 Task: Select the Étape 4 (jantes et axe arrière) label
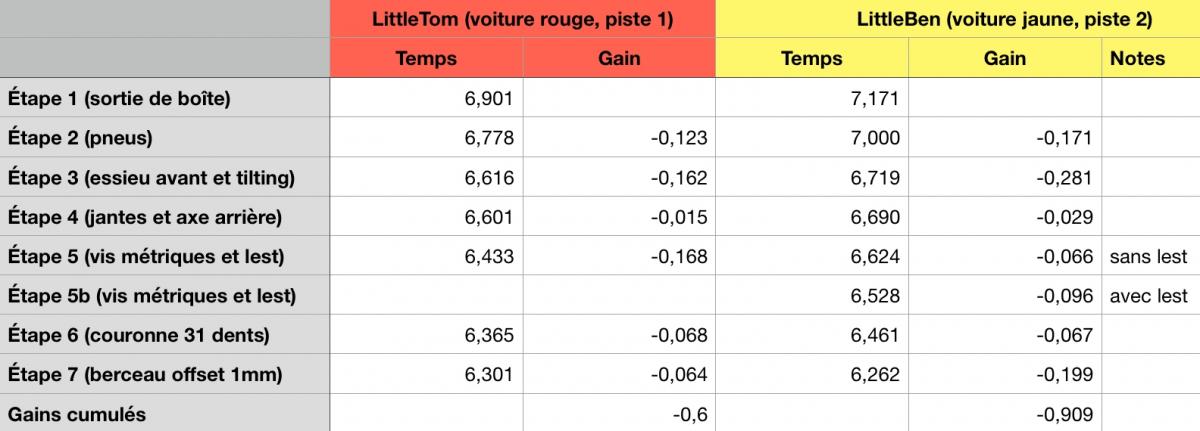coord(145,216)
